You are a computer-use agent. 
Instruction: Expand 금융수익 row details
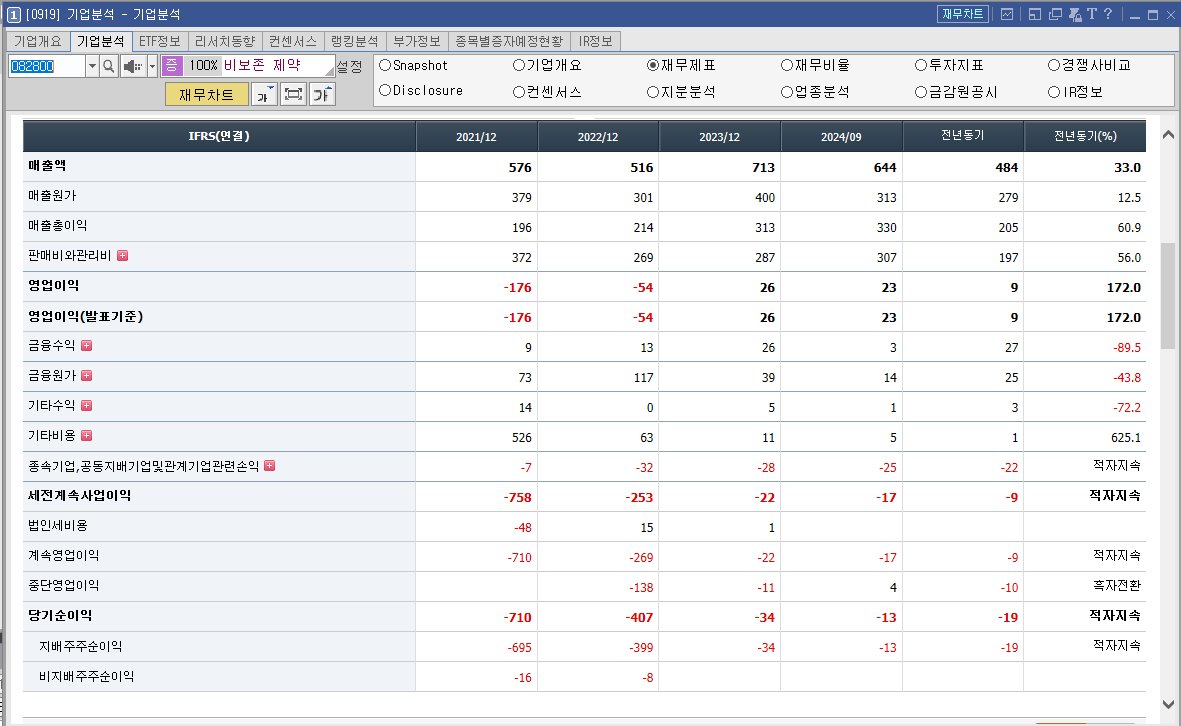point(87,346)
